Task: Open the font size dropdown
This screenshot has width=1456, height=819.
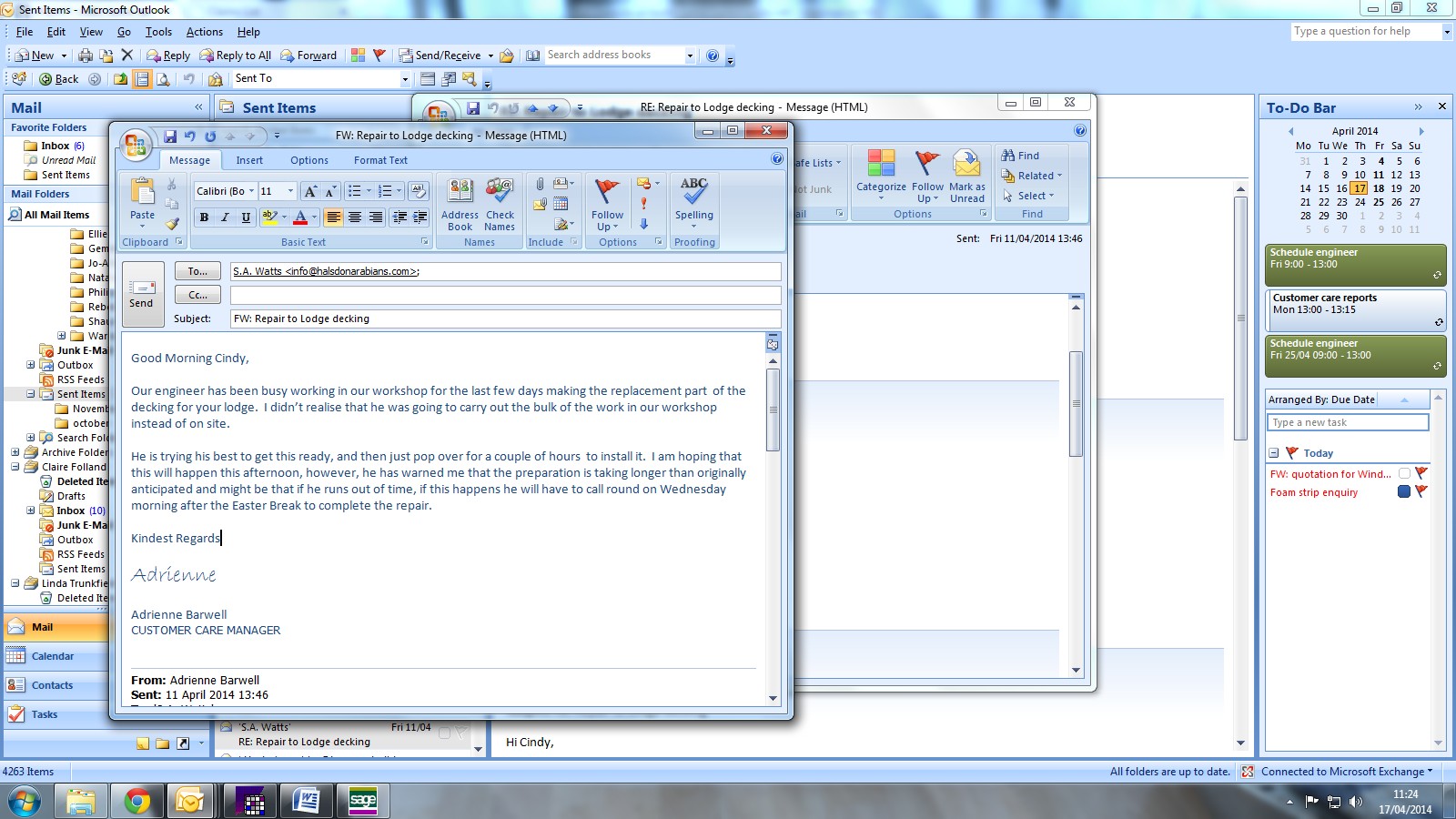Action: click(x=290, y=191)
